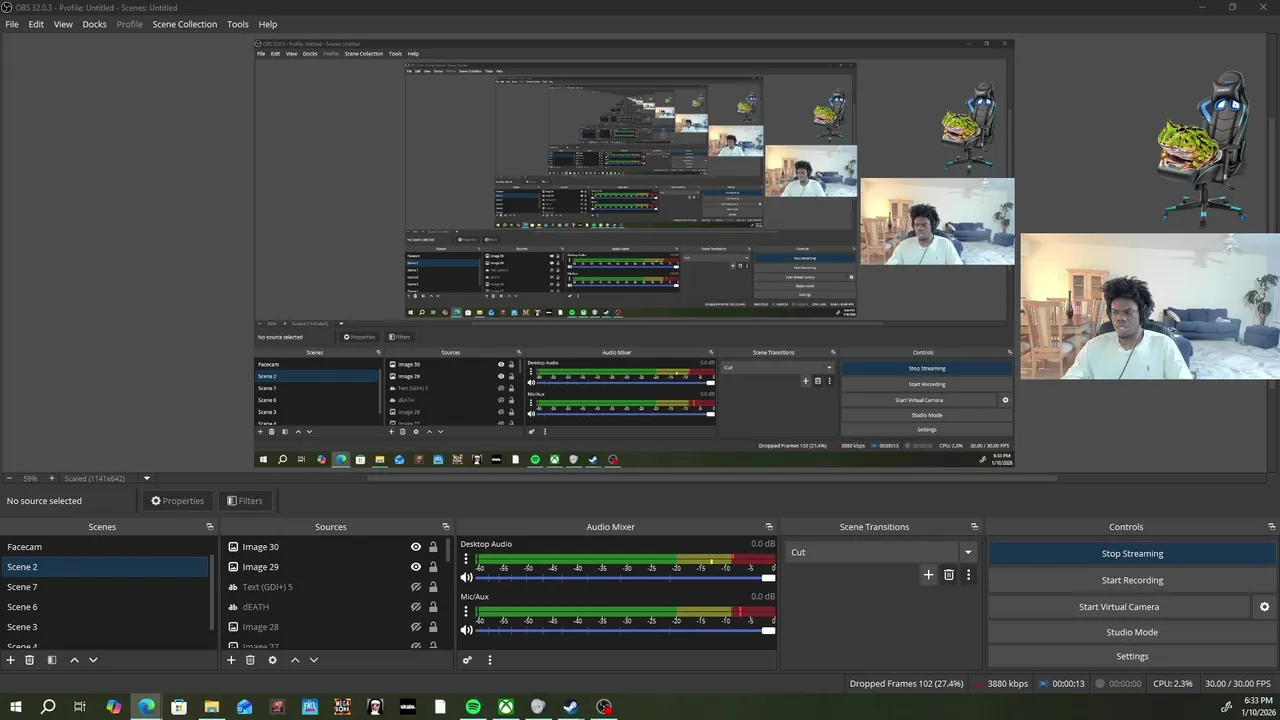This screenshot has height=720, width=1280.
Task: Remove selected scene with trash icon
Action: (x=30, y=660)
